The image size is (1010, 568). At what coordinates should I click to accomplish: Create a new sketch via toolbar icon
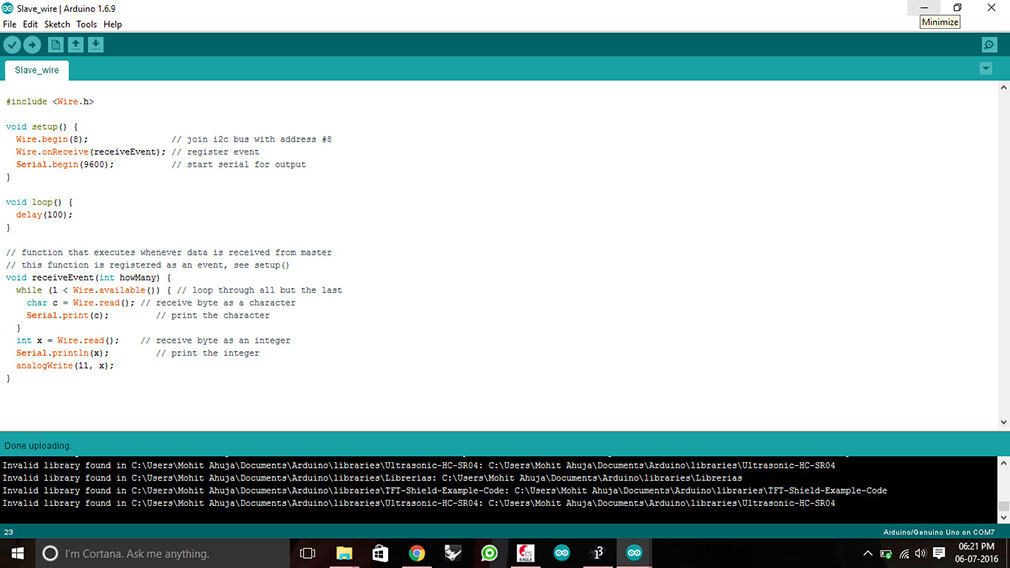point(55,44)
